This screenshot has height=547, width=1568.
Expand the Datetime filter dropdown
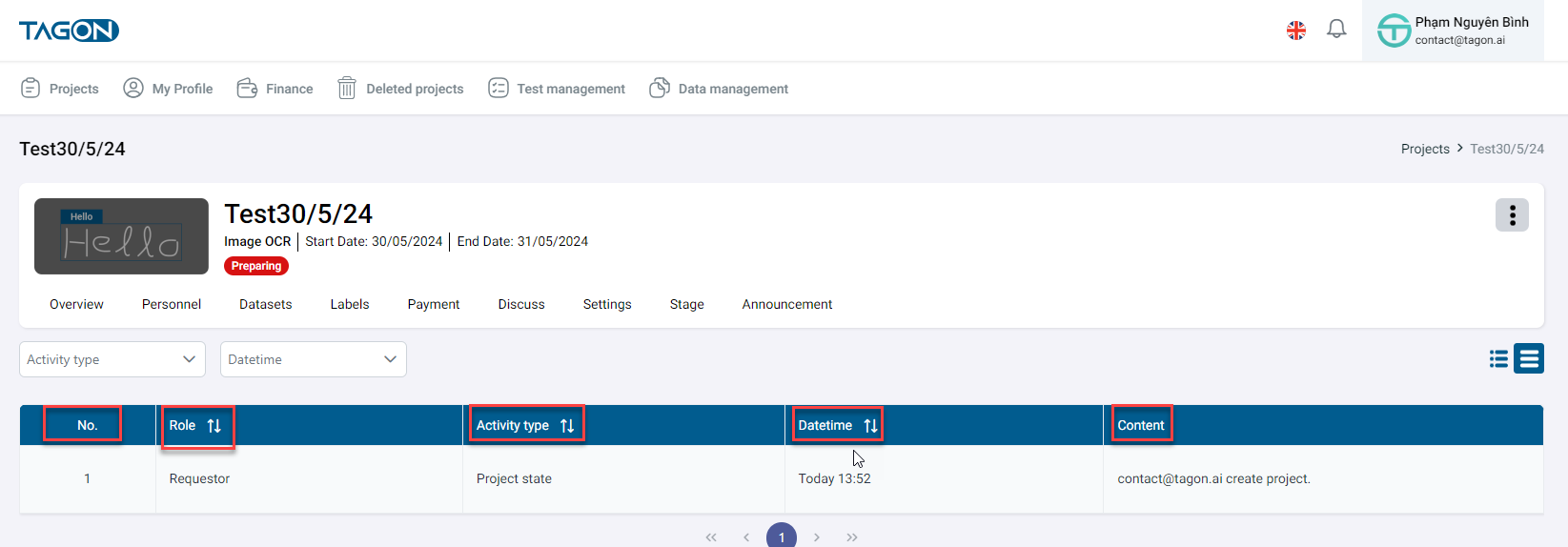click(313, 359)
